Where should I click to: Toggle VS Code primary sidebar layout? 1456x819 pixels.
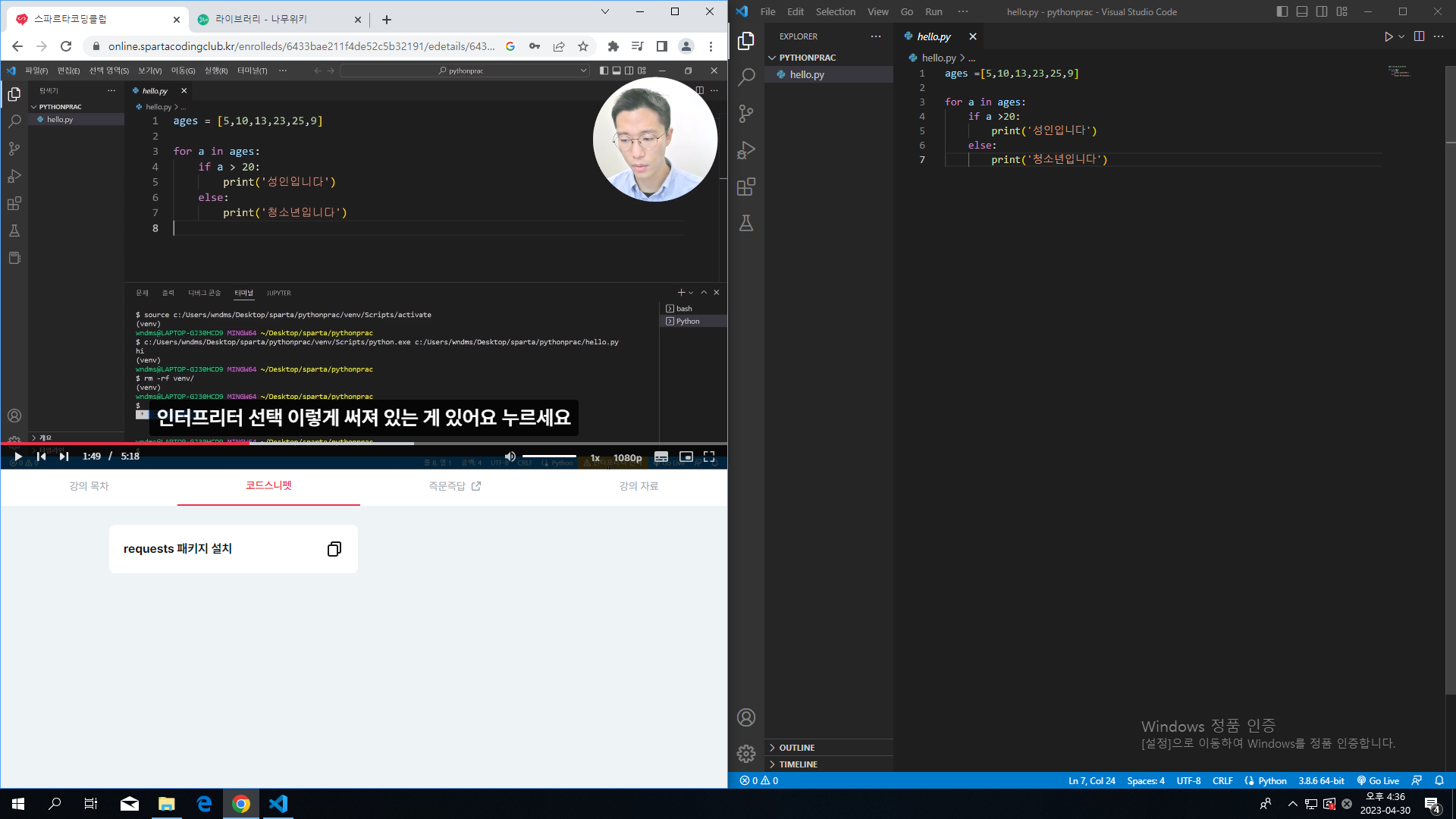(1282, 11)
